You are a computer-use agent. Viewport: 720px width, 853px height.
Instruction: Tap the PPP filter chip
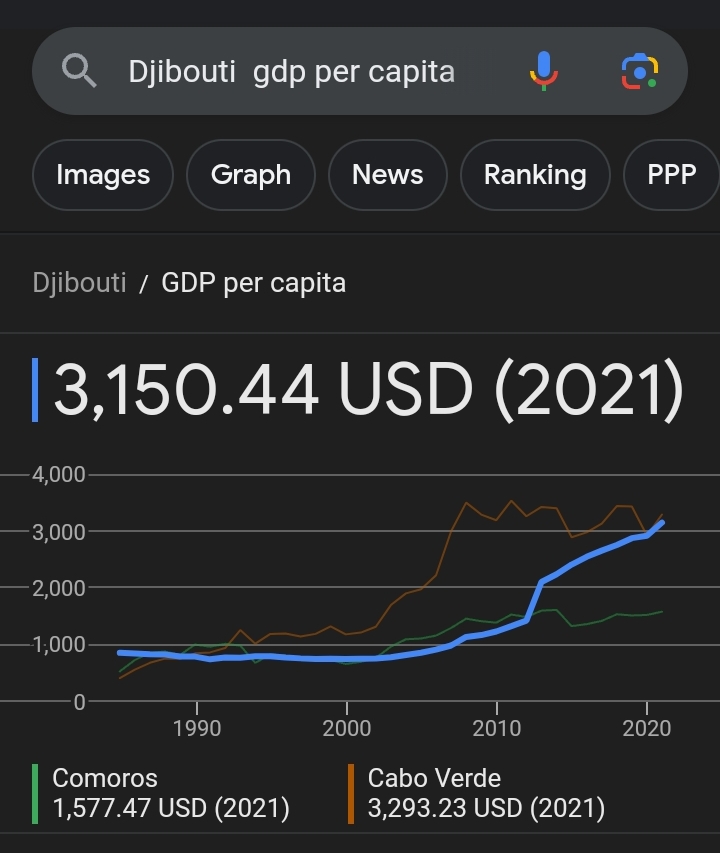[672, 175]
